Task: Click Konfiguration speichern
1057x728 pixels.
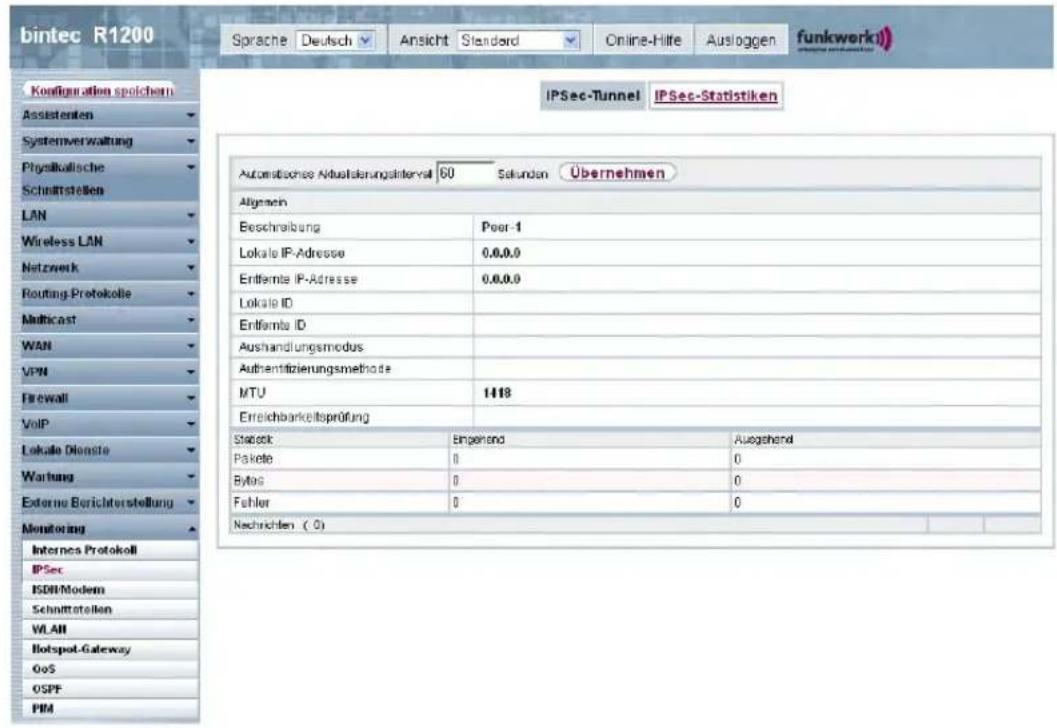Action: 100,90
